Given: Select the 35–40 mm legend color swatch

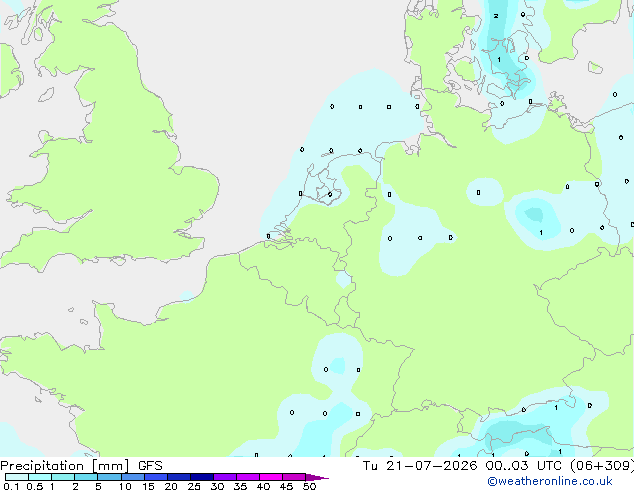Looking at the screenshot, I should coord(247,477).
